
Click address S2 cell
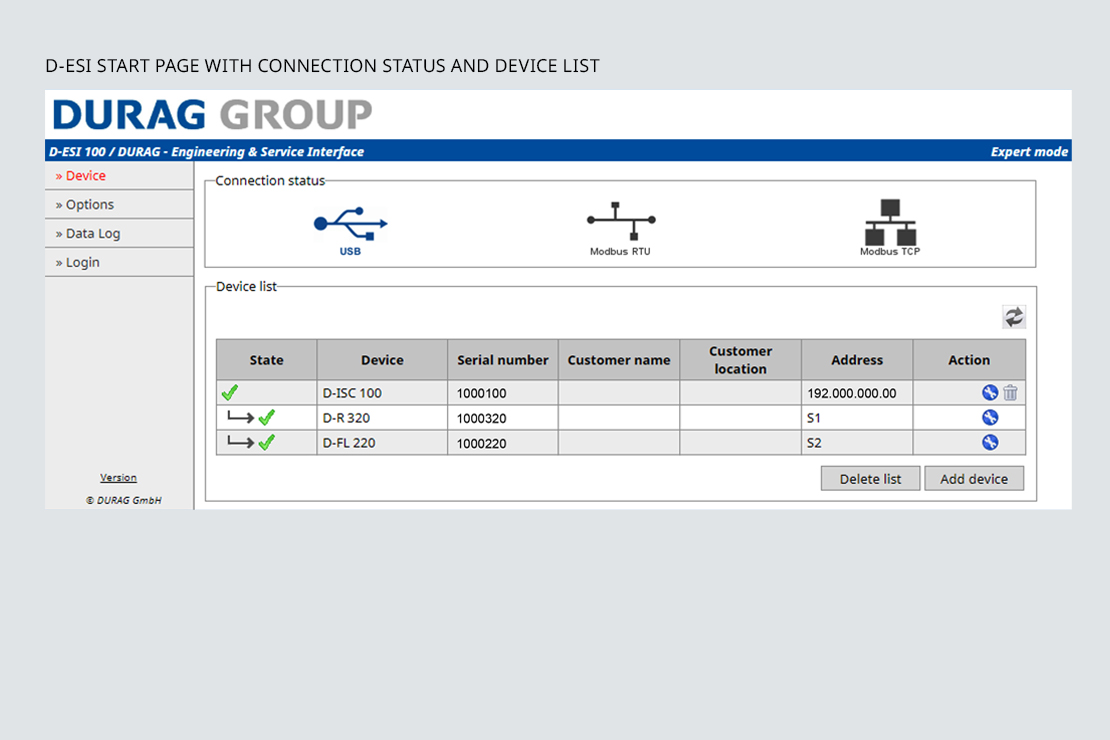point(857,443)
